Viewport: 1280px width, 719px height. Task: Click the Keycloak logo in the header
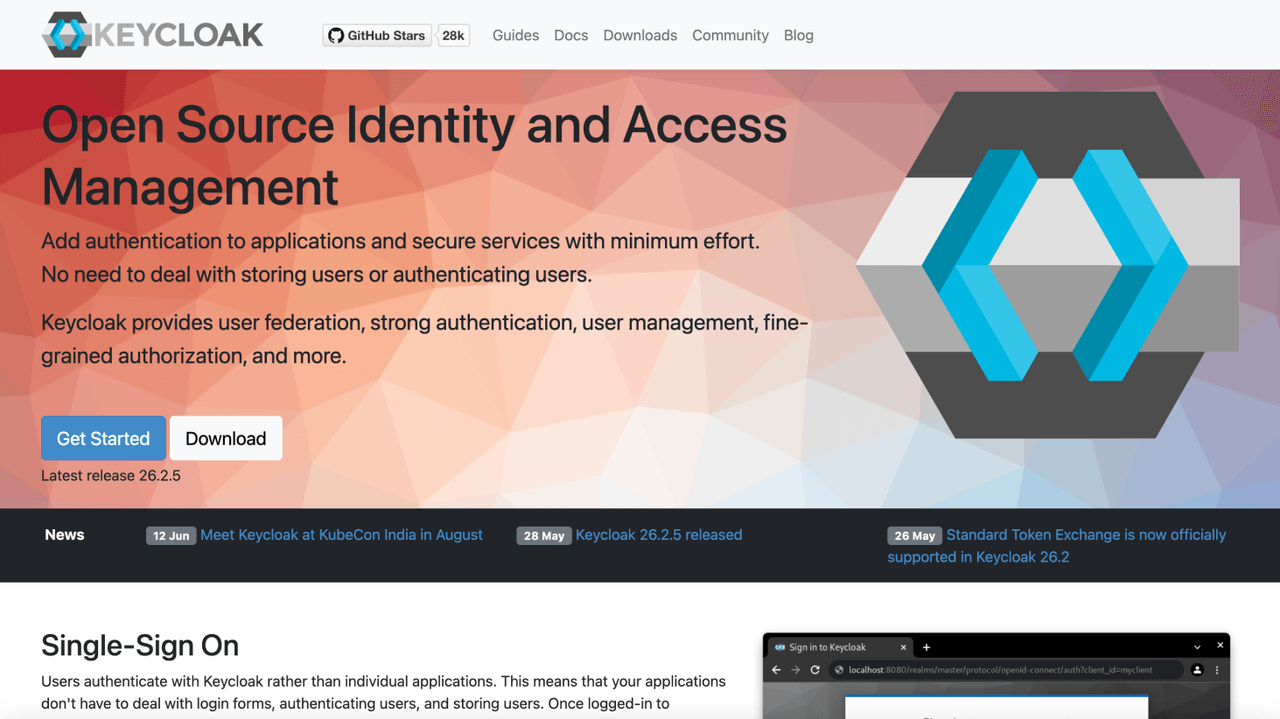(x=150, y=34)
